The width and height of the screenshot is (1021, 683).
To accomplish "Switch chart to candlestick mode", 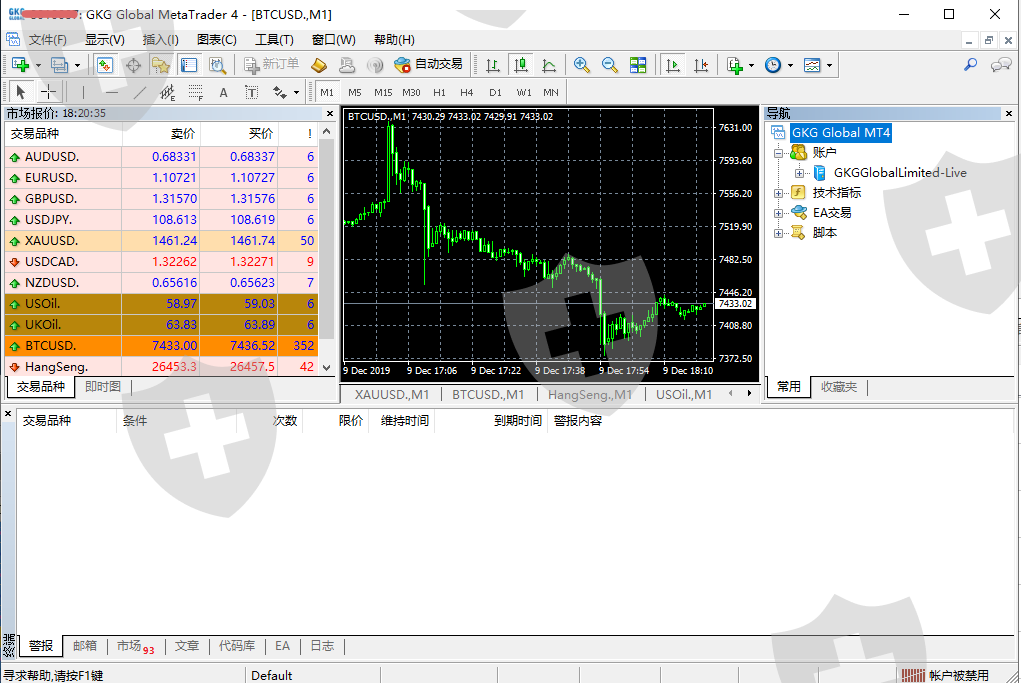I will 520,65.
